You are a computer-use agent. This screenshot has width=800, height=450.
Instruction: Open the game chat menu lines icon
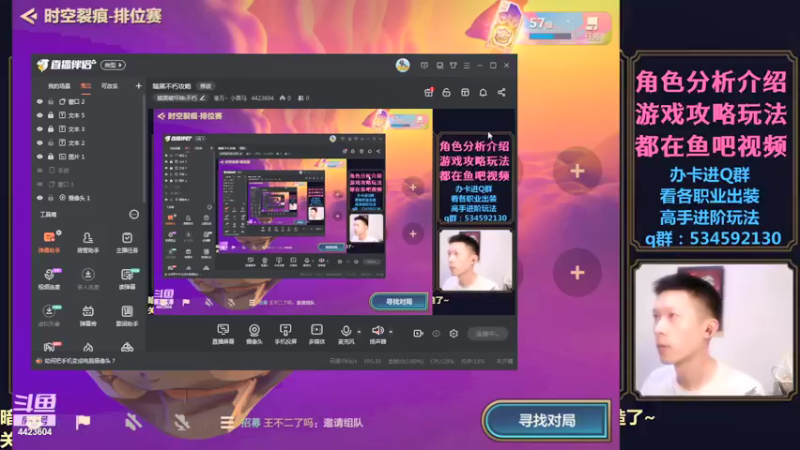point(227,422)
